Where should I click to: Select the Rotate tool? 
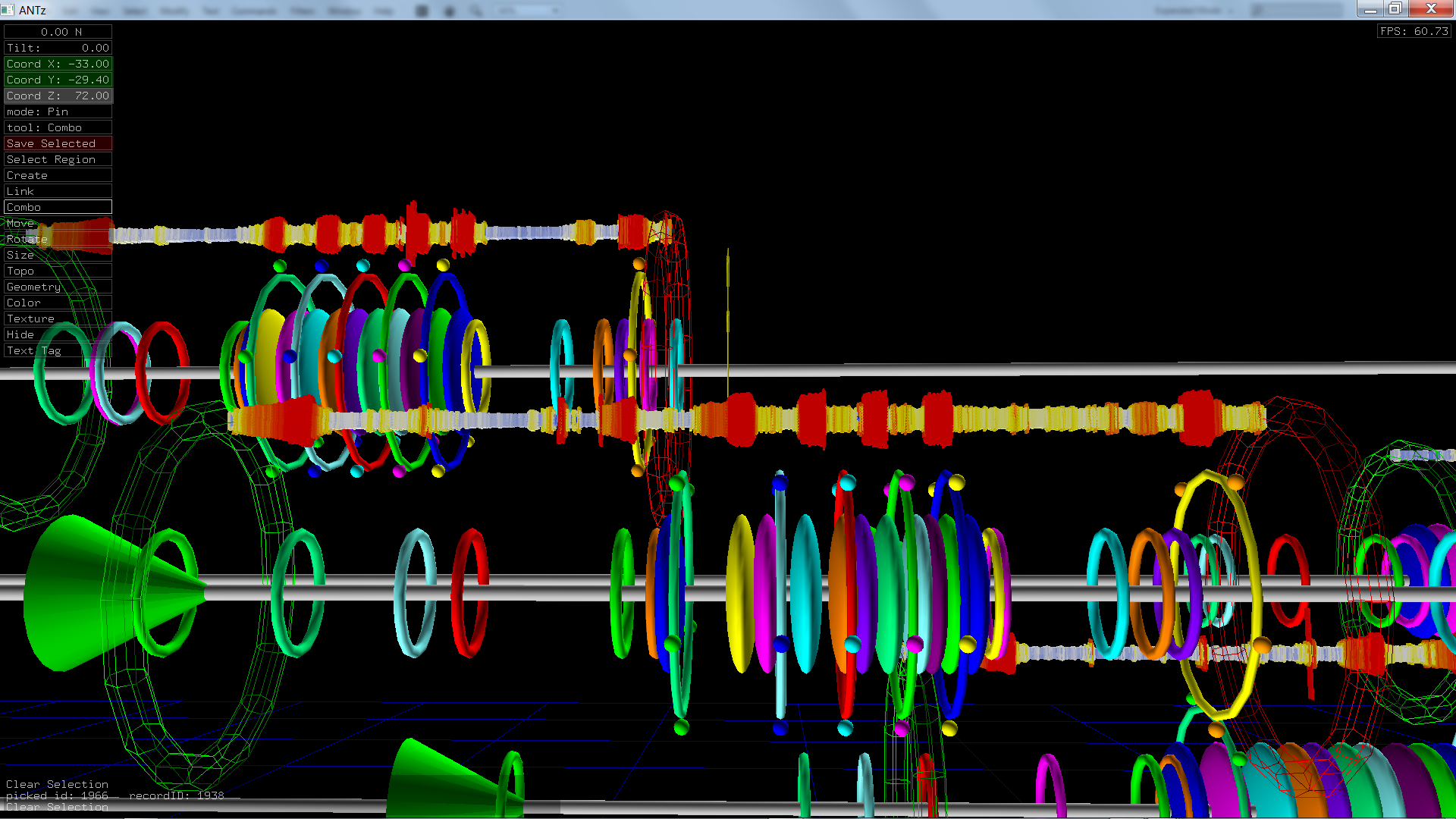tap(58, 239)
